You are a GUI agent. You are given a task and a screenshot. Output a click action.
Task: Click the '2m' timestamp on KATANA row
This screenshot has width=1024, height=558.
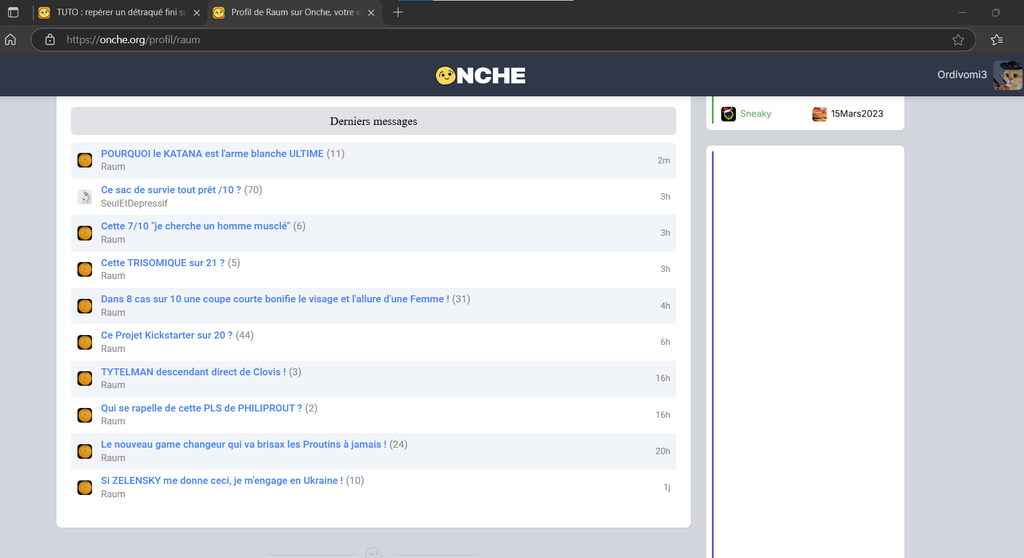664,161
